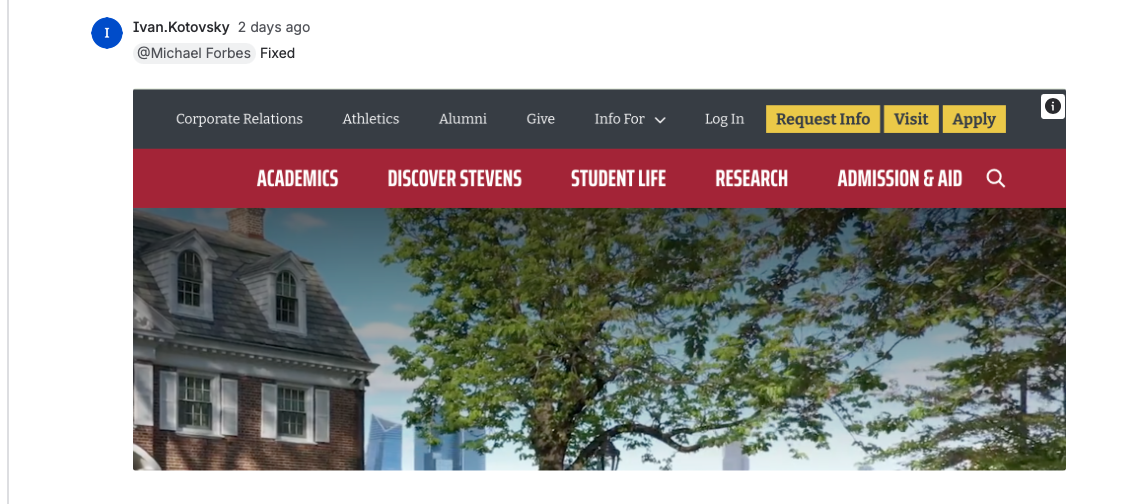Select Discover Stevens in the red navigation bar
The width and height of the screenshot is (1137, 504).
pos(455,178)
